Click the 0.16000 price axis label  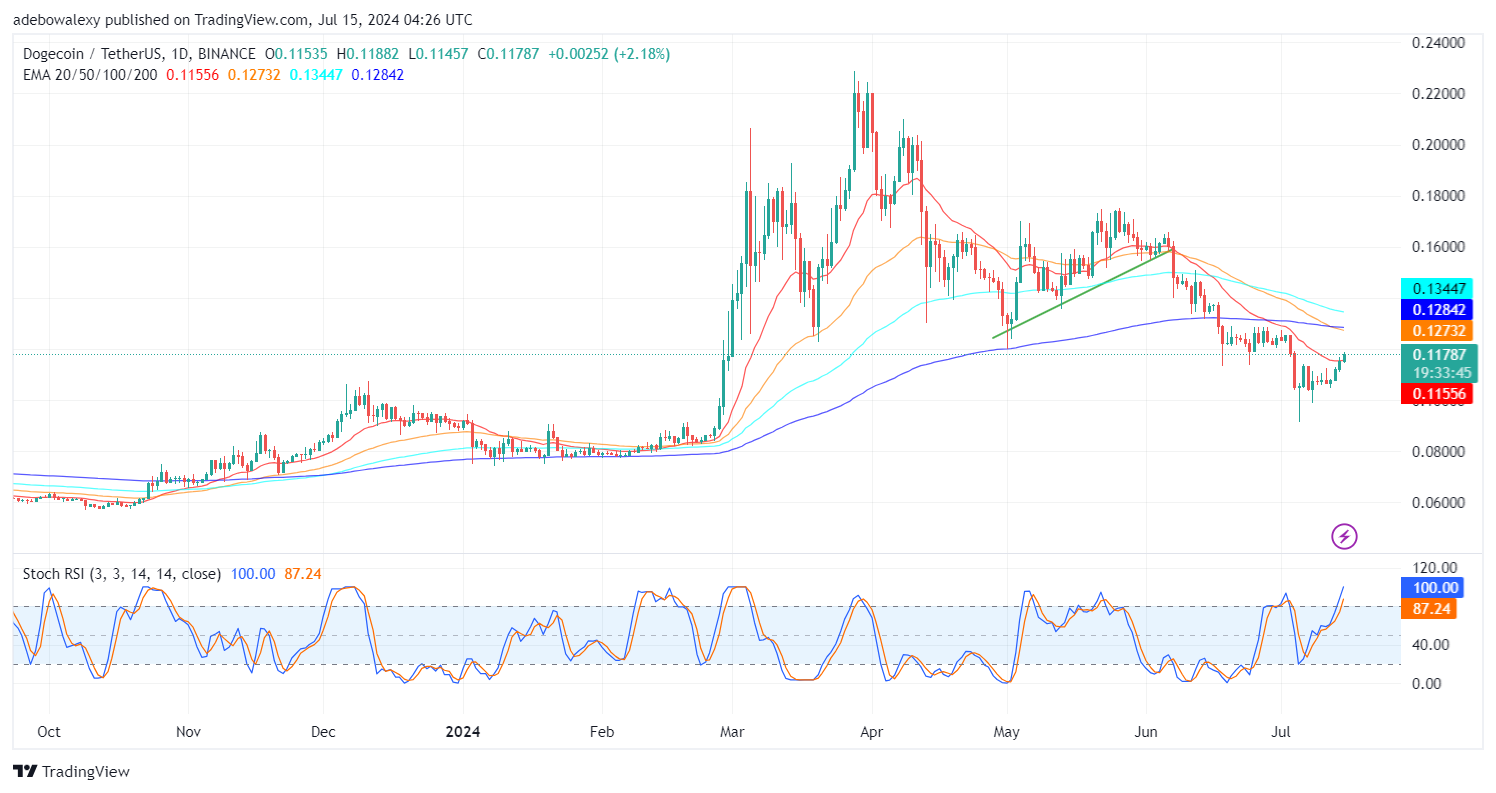(x=1437, y=247)
